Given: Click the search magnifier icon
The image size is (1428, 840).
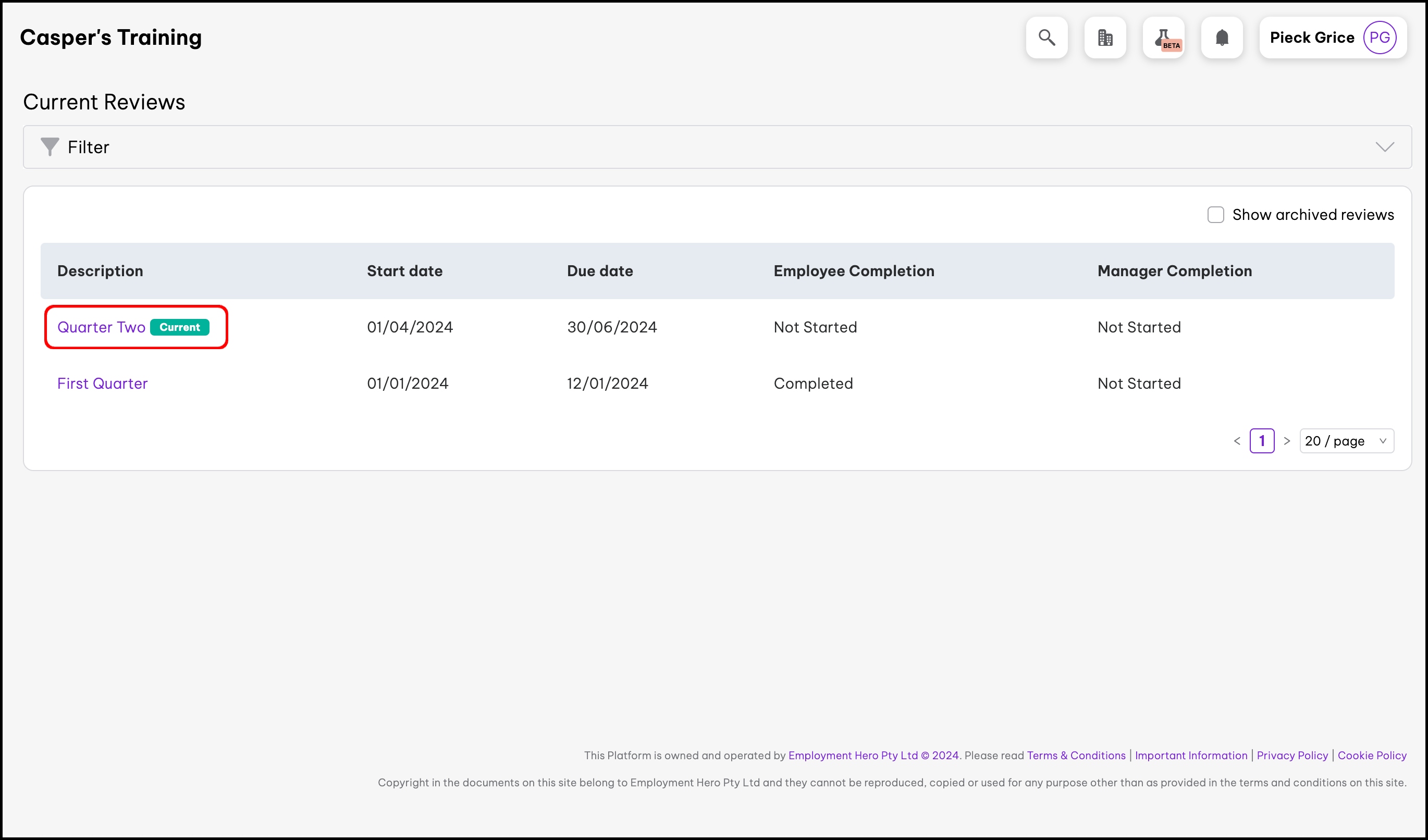Looking at the screenshot, I should [1046, 38].
